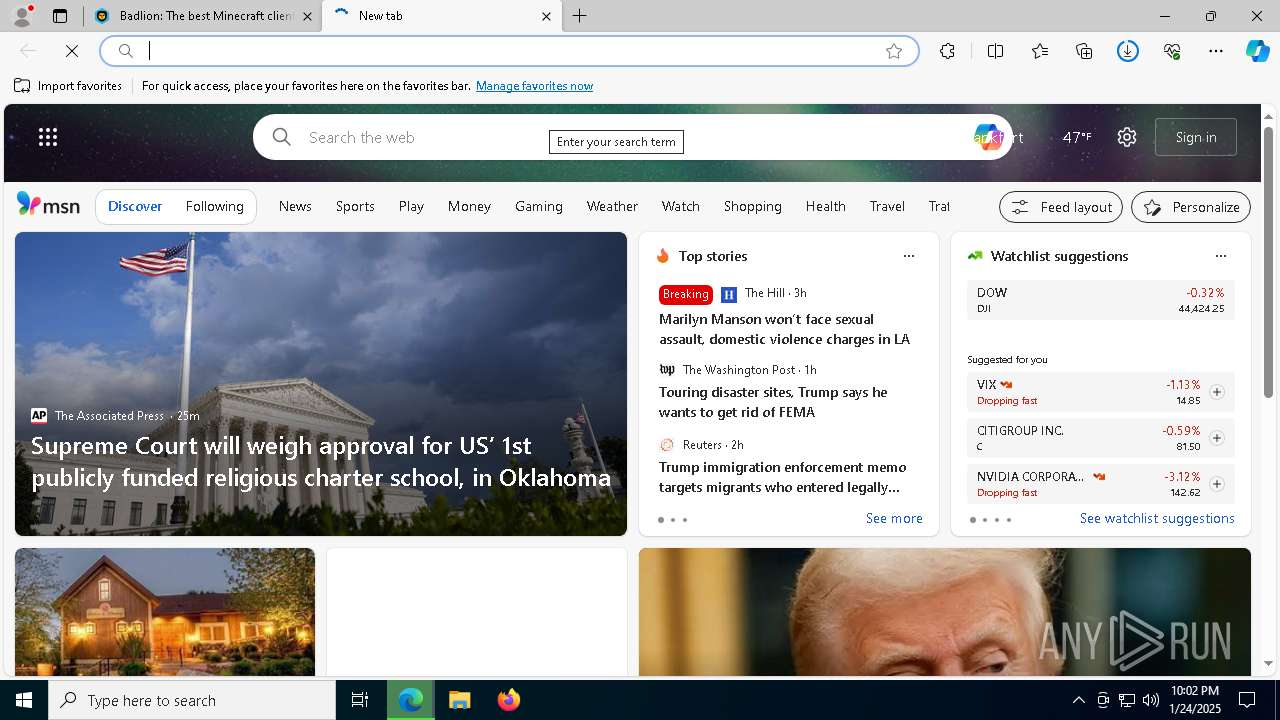The height and width of the screenshot is (720, 1280).
Task: Open the Copilot sidebar icon
Action: click(1257, 51)
